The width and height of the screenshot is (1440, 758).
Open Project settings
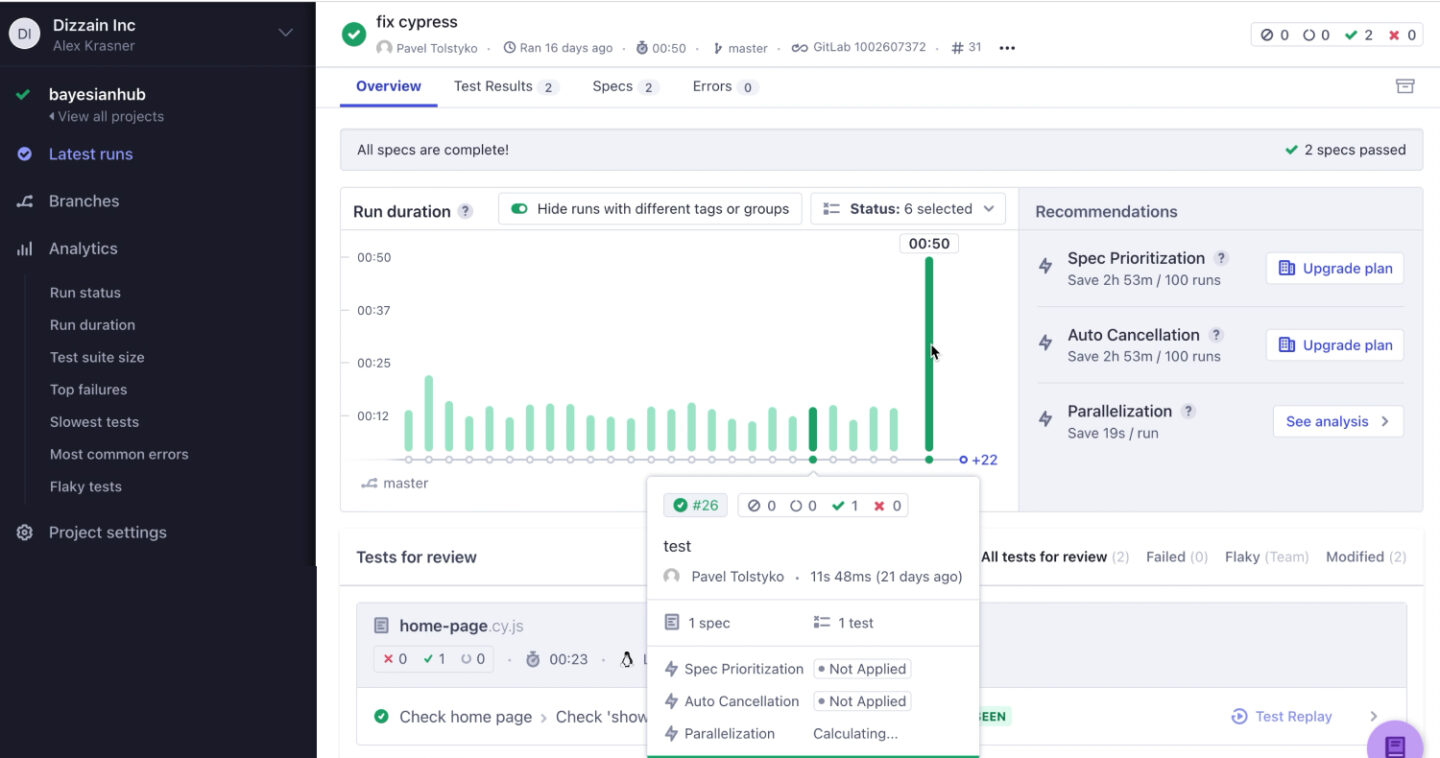pos(108,533)
